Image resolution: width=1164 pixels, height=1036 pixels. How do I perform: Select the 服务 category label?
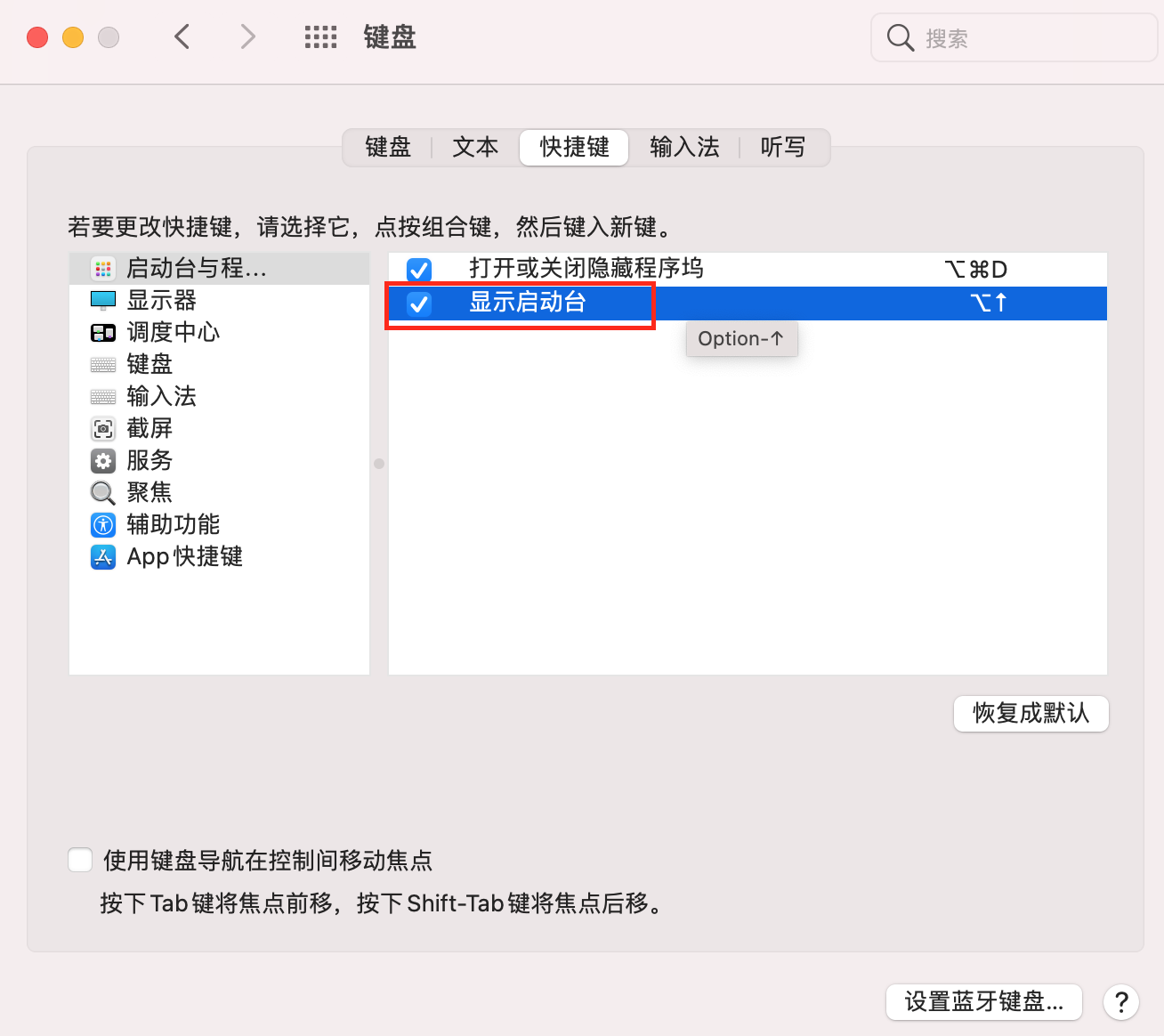tap(150, 460)
